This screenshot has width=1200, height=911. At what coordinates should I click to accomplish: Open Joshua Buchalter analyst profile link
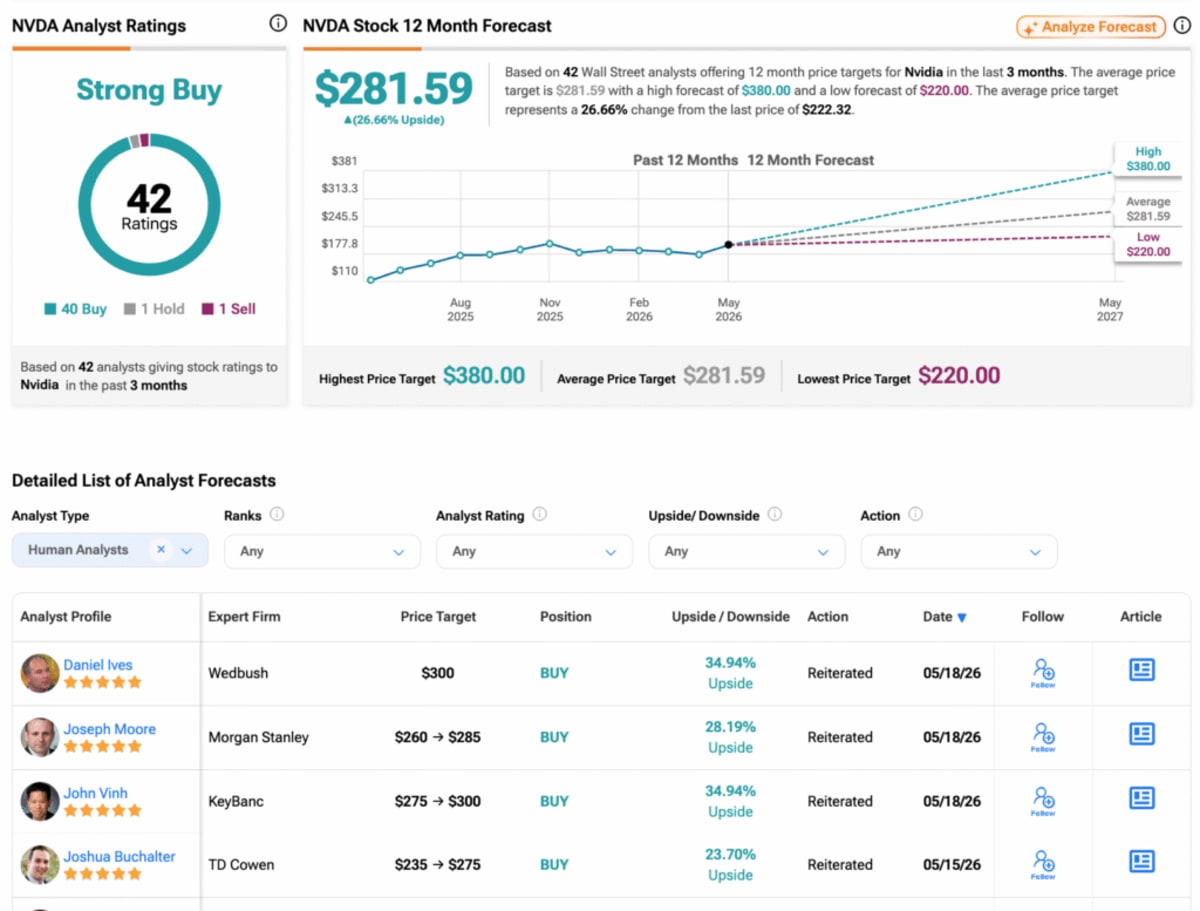[120, 857]
